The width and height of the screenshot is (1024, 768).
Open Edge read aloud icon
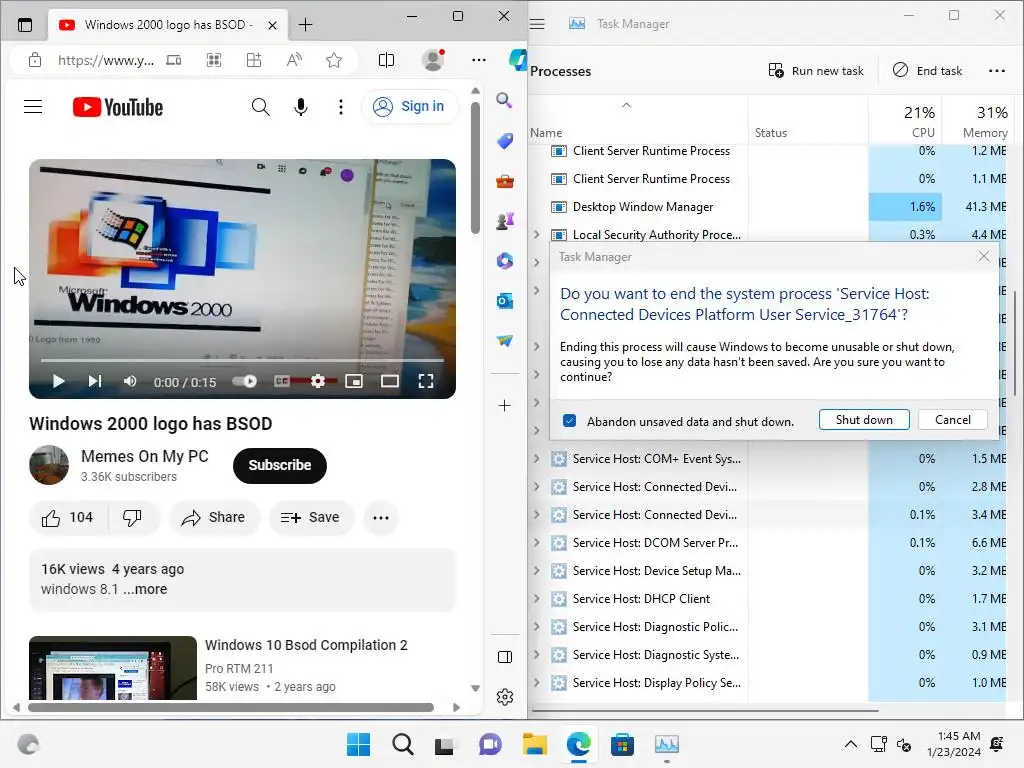[295, 61]
